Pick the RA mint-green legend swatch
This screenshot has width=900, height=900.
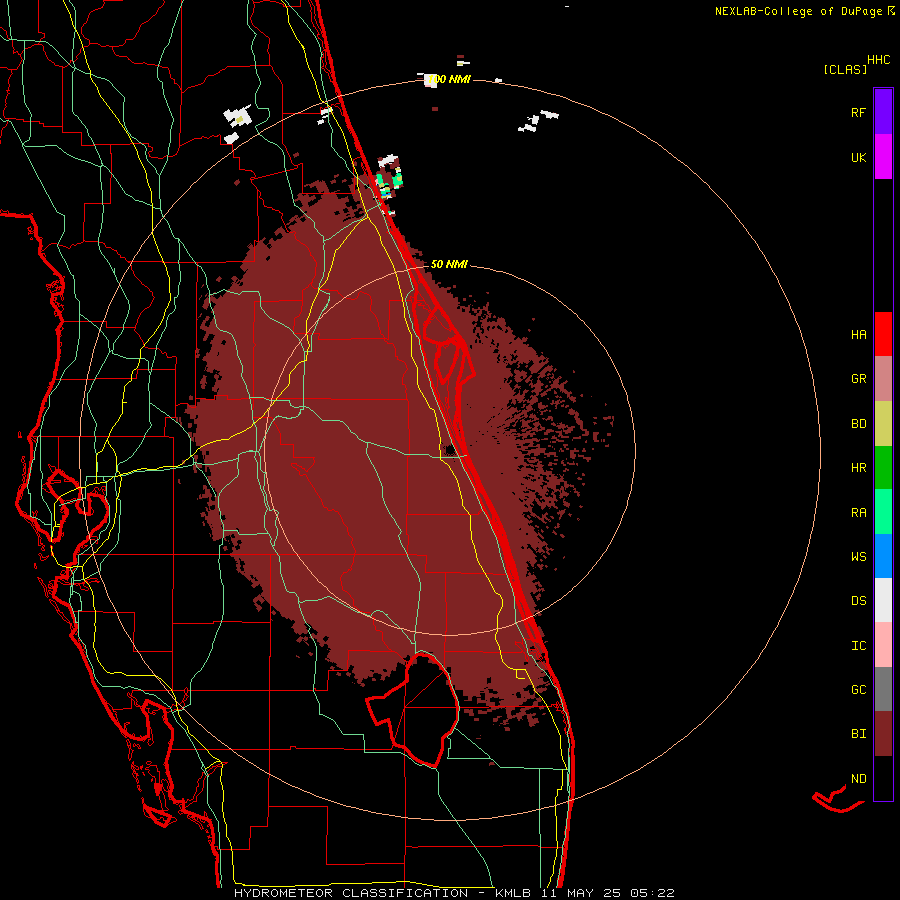(x=883, y=512)
